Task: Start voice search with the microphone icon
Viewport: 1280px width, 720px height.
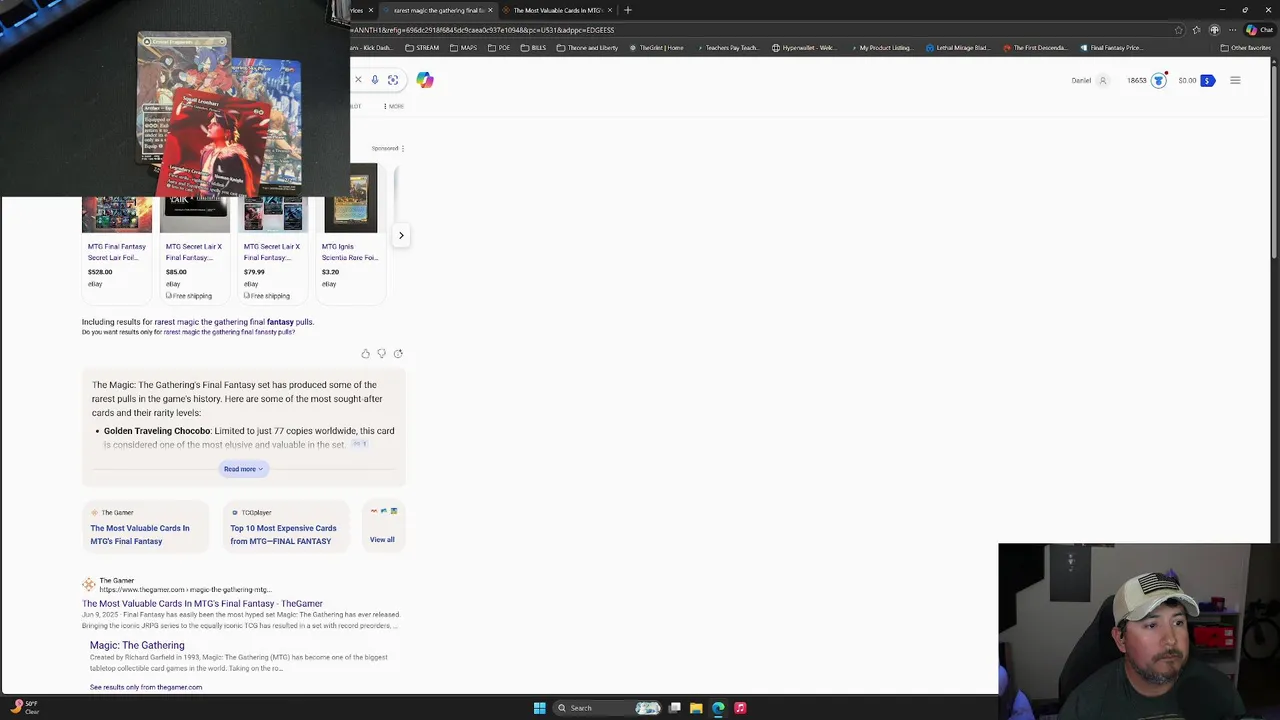Action: [375, 80]
